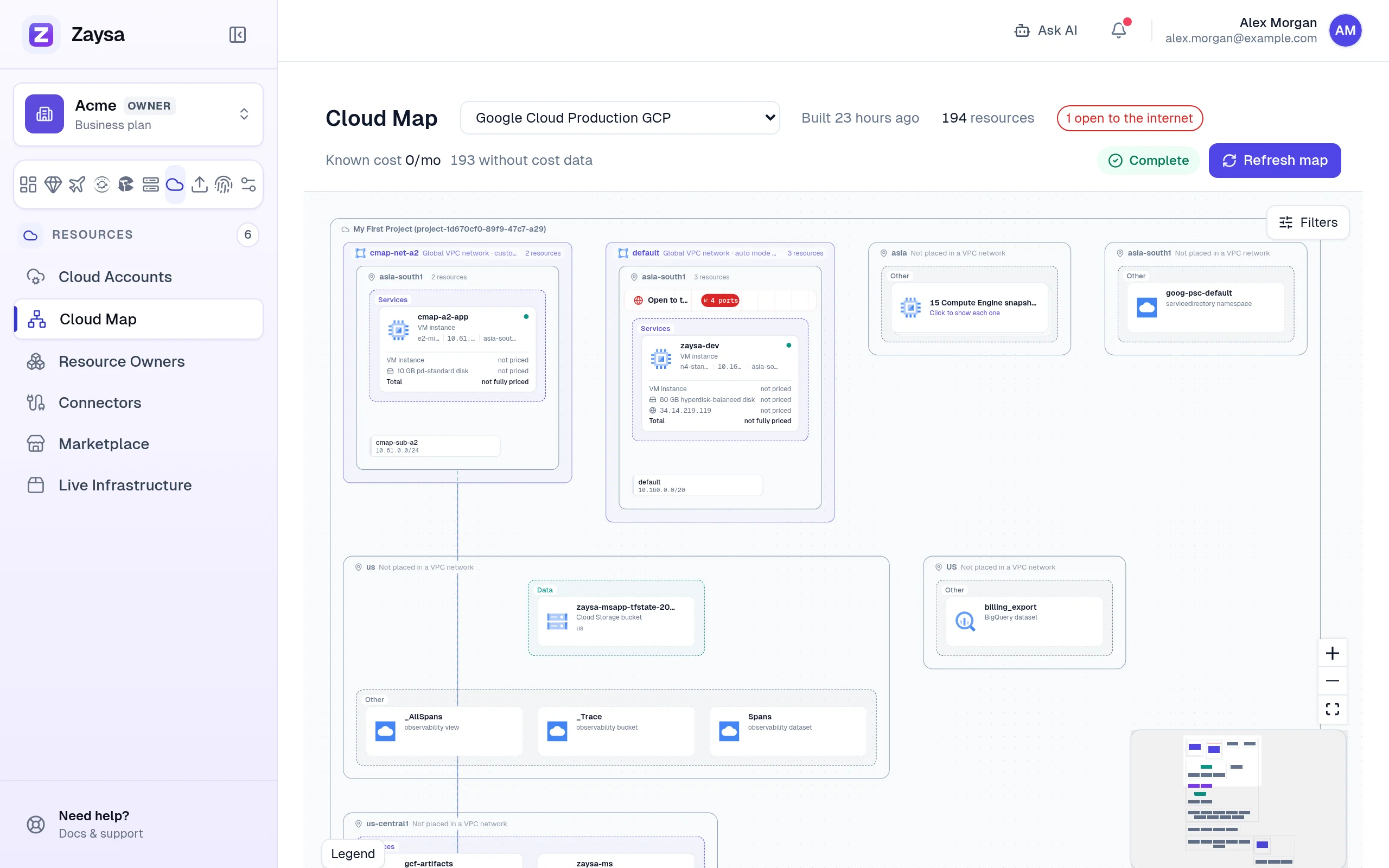
Task: Click the 4 ports red badge
Action: click(720, 300)
